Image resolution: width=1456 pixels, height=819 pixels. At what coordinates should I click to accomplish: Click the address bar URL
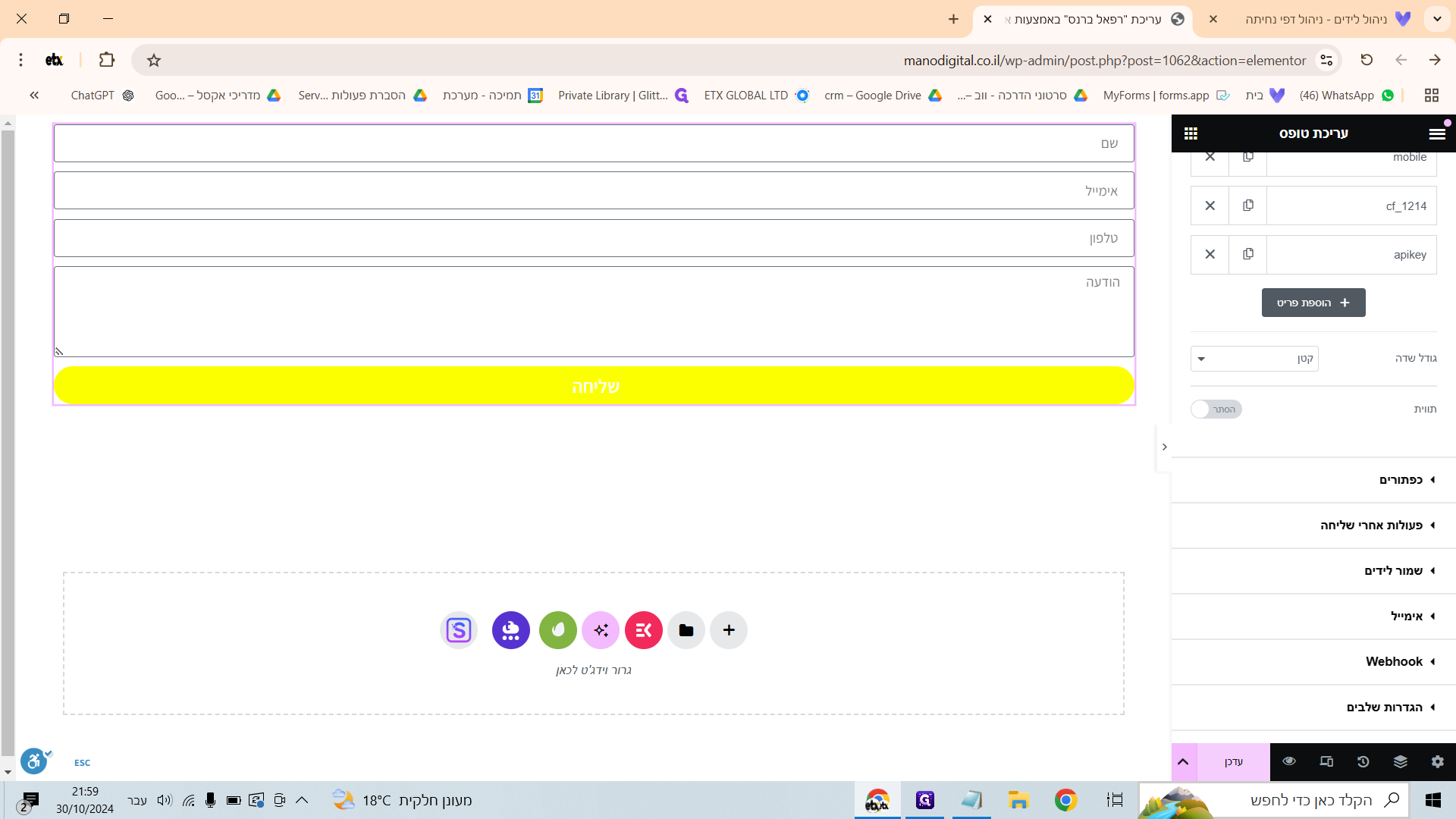(1104, 61)
